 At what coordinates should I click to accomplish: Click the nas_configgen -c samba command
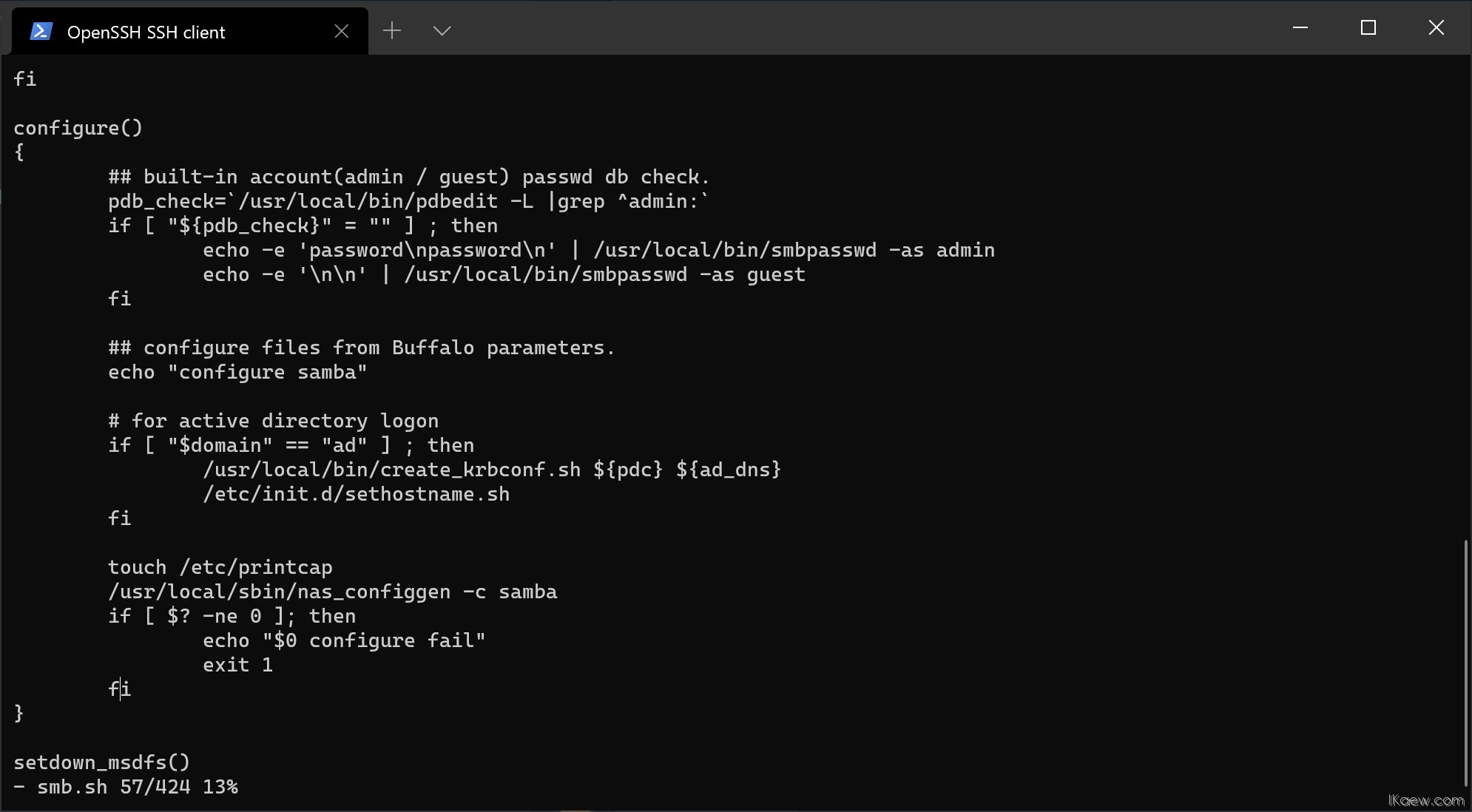click(332, 592)
